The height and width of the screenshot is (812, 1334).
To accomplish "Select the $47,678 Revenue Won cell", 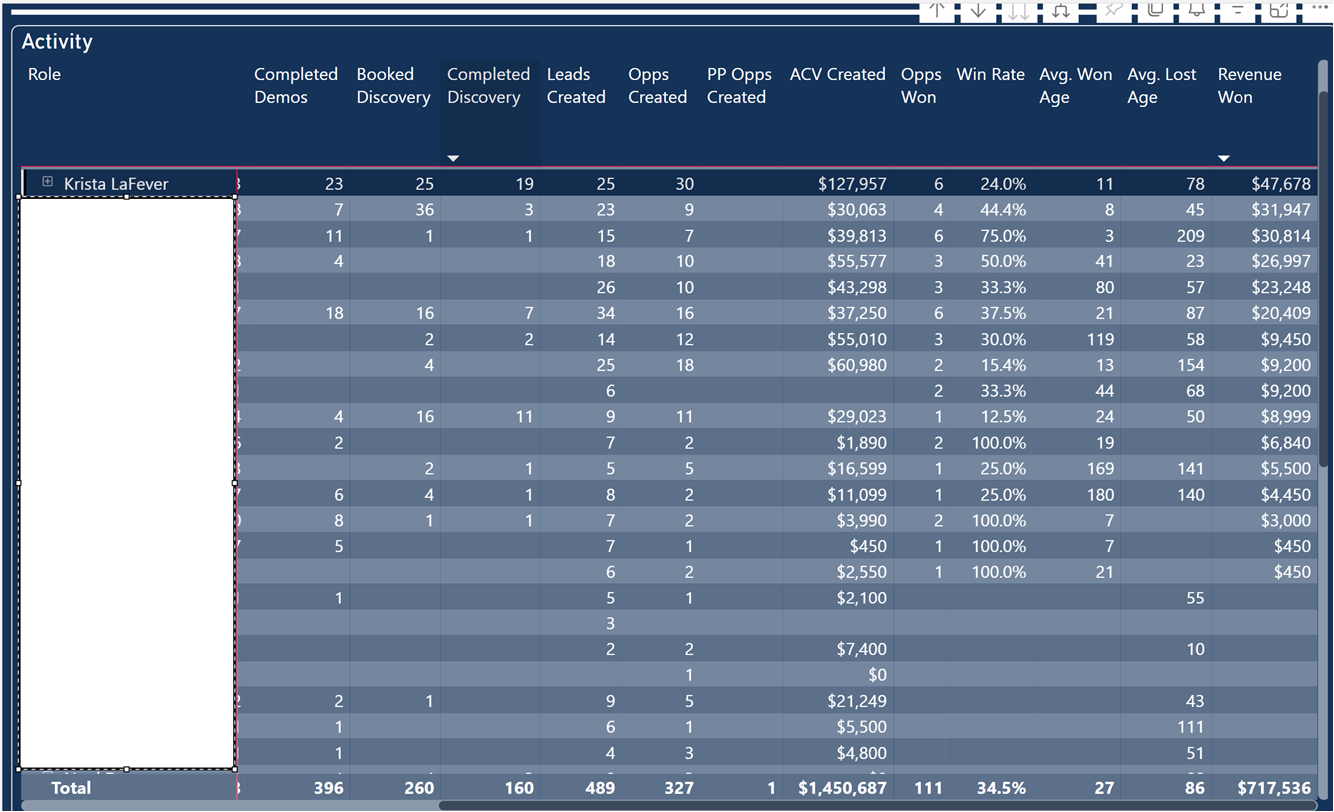I will tap(1281, 184).
